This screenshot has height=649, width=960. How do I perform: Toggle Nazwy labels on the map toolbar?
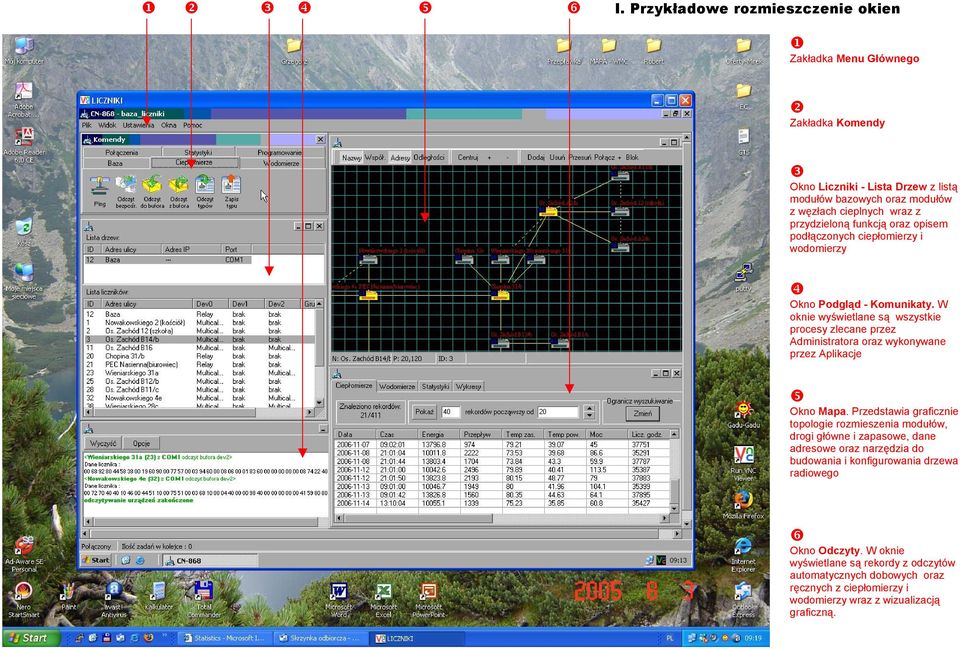351,158
